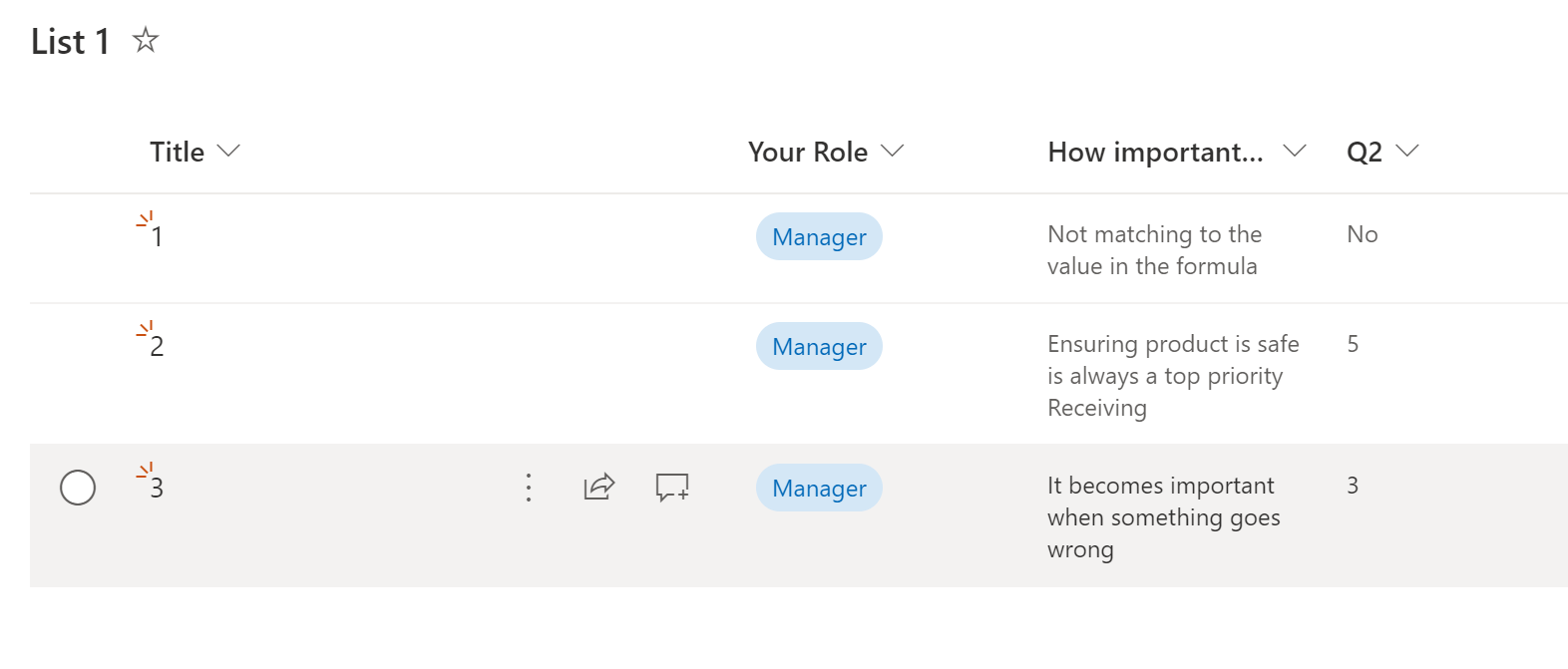Open list item titled 1
The height and width of the screenshot is (669, 1568).
point(157,236)
